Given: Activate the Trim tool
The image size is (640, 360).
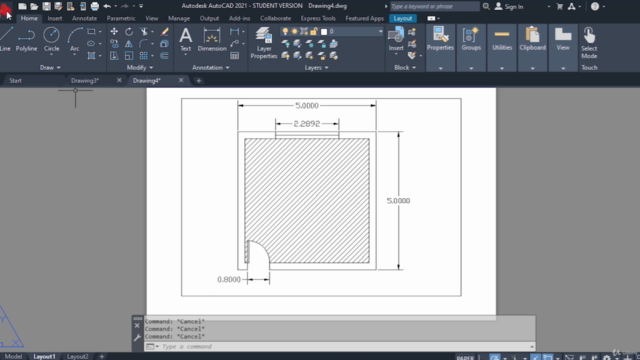Looking at the screenshot, I should [144, 32].
